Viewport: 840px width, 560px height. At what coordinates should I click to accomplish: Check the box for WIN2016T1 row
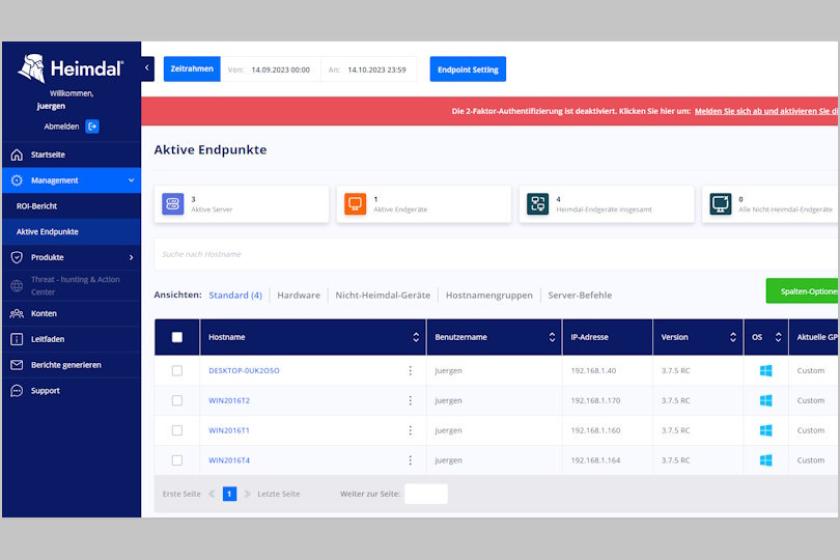tap(177, 430)
